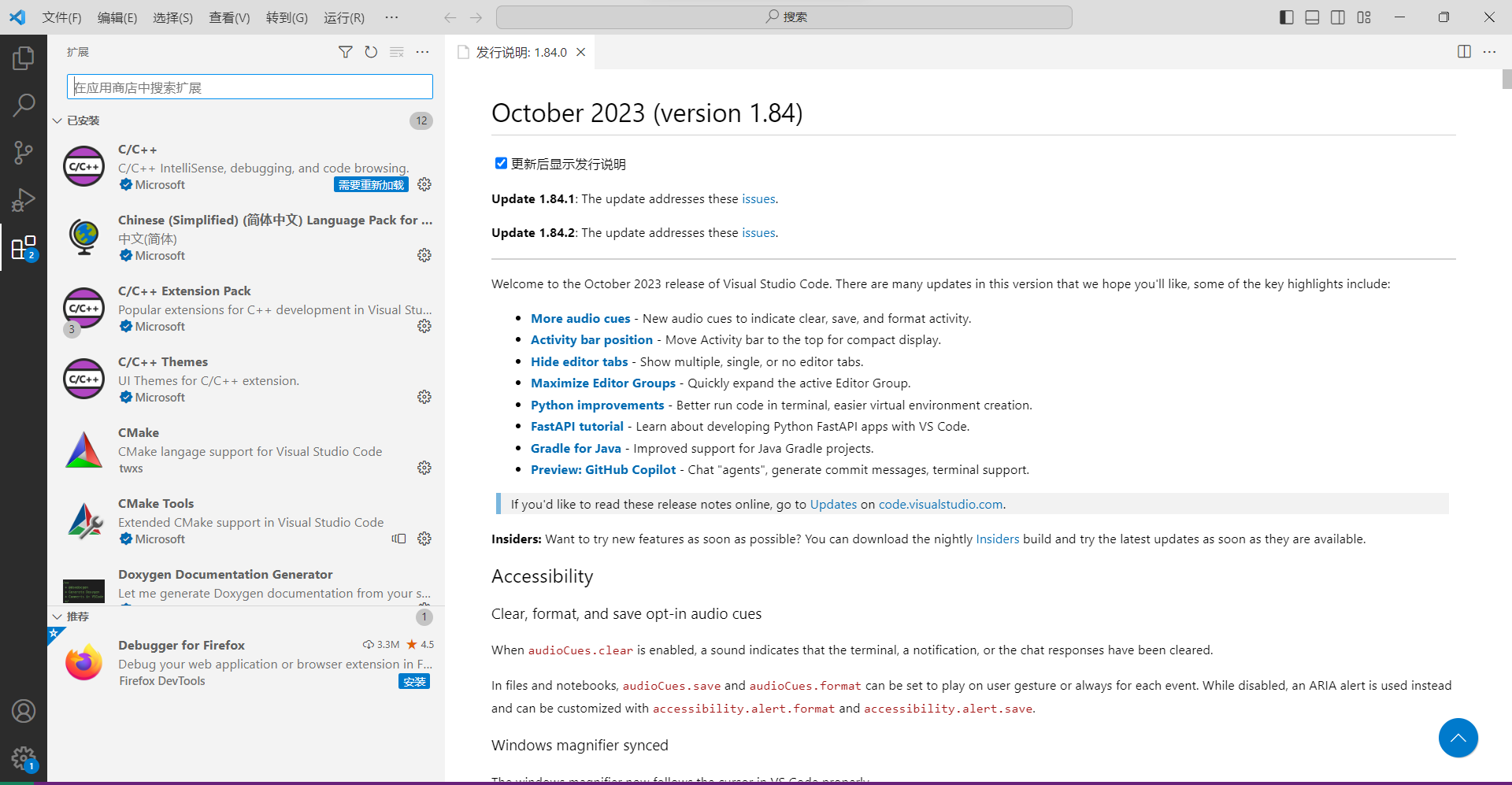The height and width of the screenshot is (785, 1512).
Task: Open the Manage gear in activity bar
Action: click(x=24, y=759)
